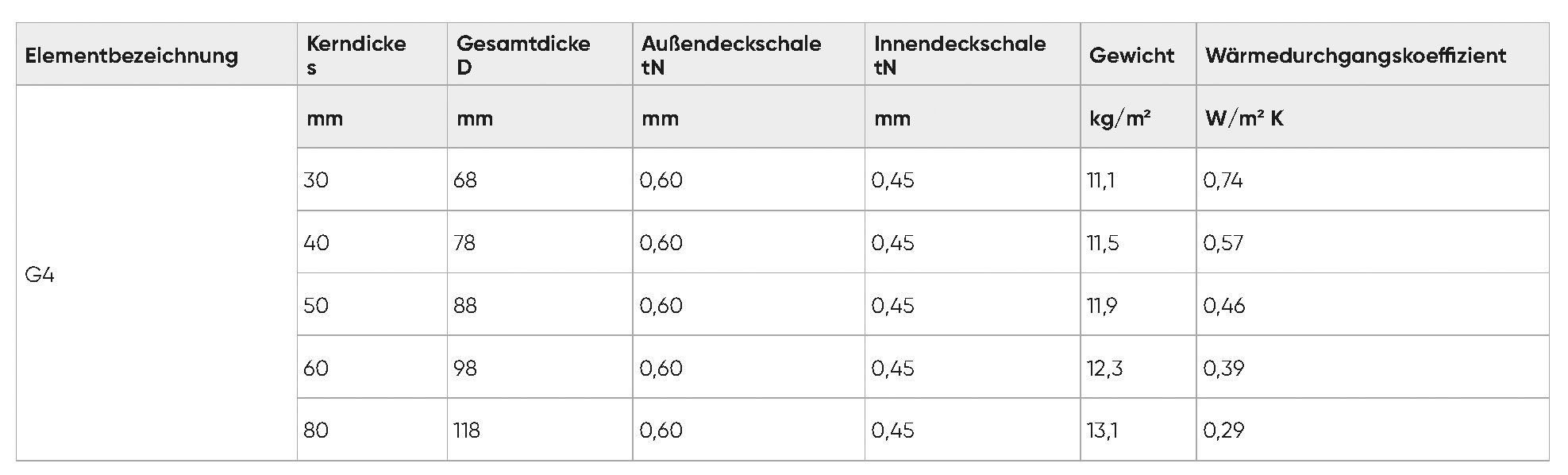Screen dimensions: 1568x475
Task: Select the weight value 13,1
Action: tap(1103, 431)
